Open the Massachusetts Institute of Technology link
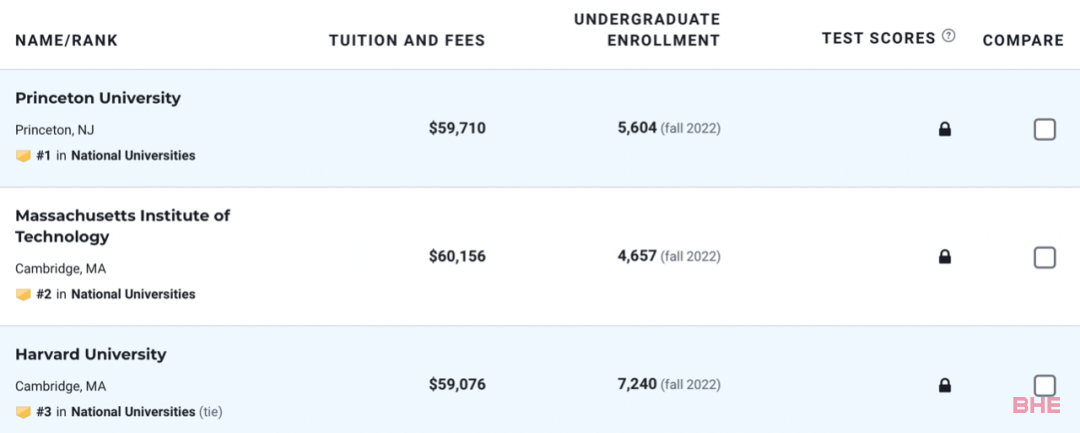Screen dimensions: 1080x433 point(123,226)
